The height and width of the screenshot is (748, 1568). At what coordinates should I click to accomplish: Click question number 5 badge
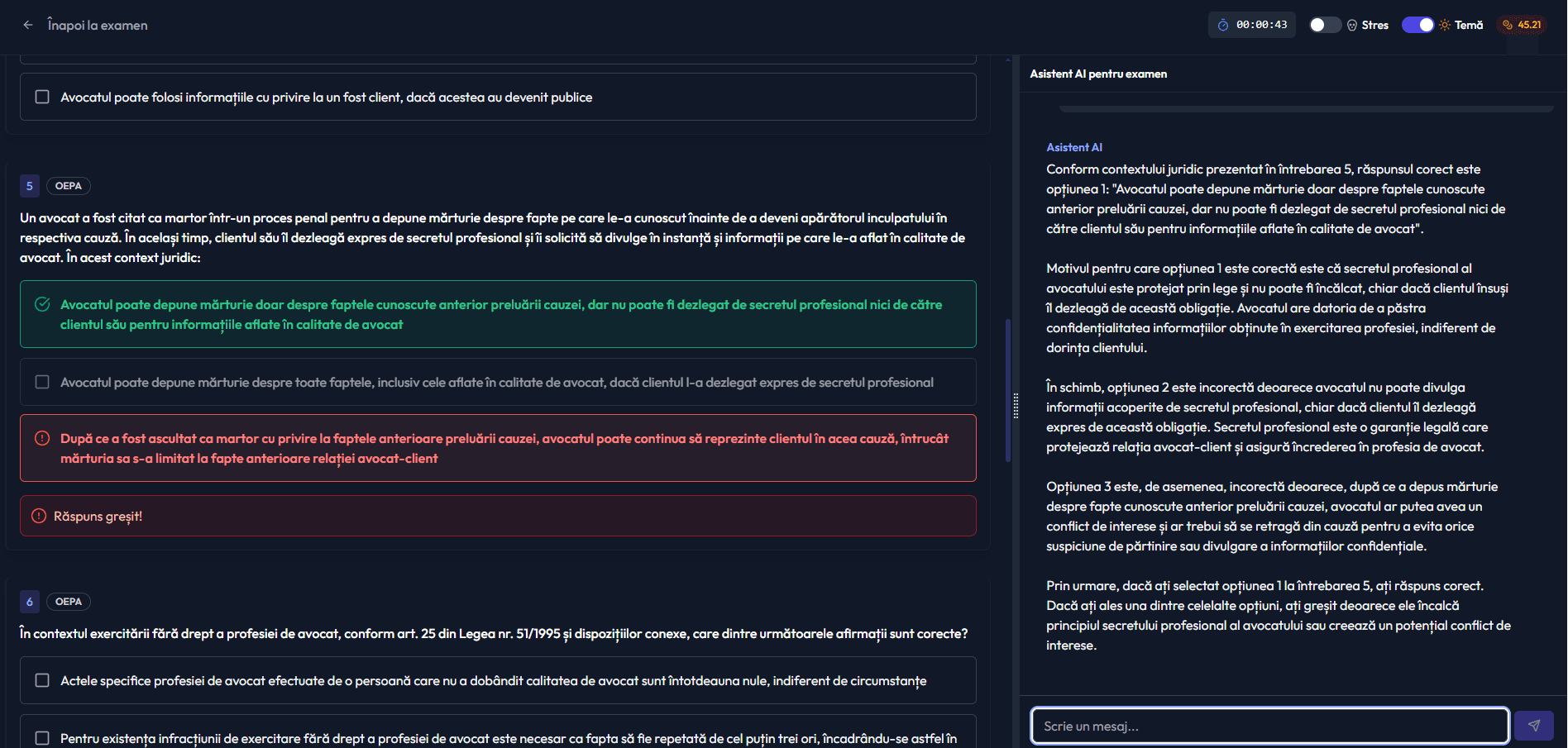(x=30, y=186)
